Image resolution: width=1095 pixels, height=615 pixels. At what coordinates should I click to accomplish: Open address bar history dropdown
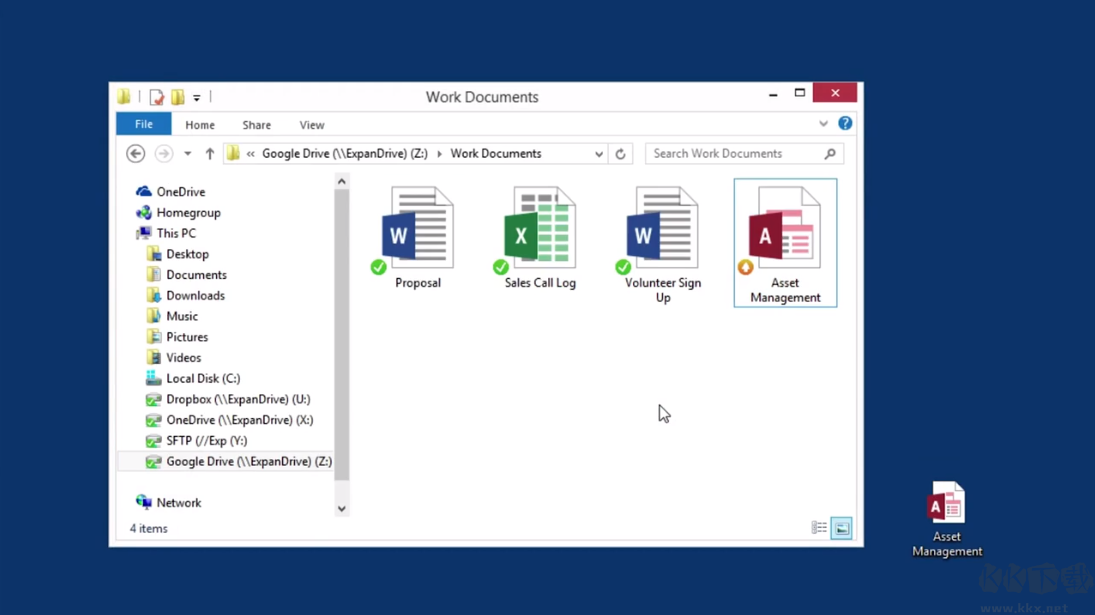coord(598,154)
